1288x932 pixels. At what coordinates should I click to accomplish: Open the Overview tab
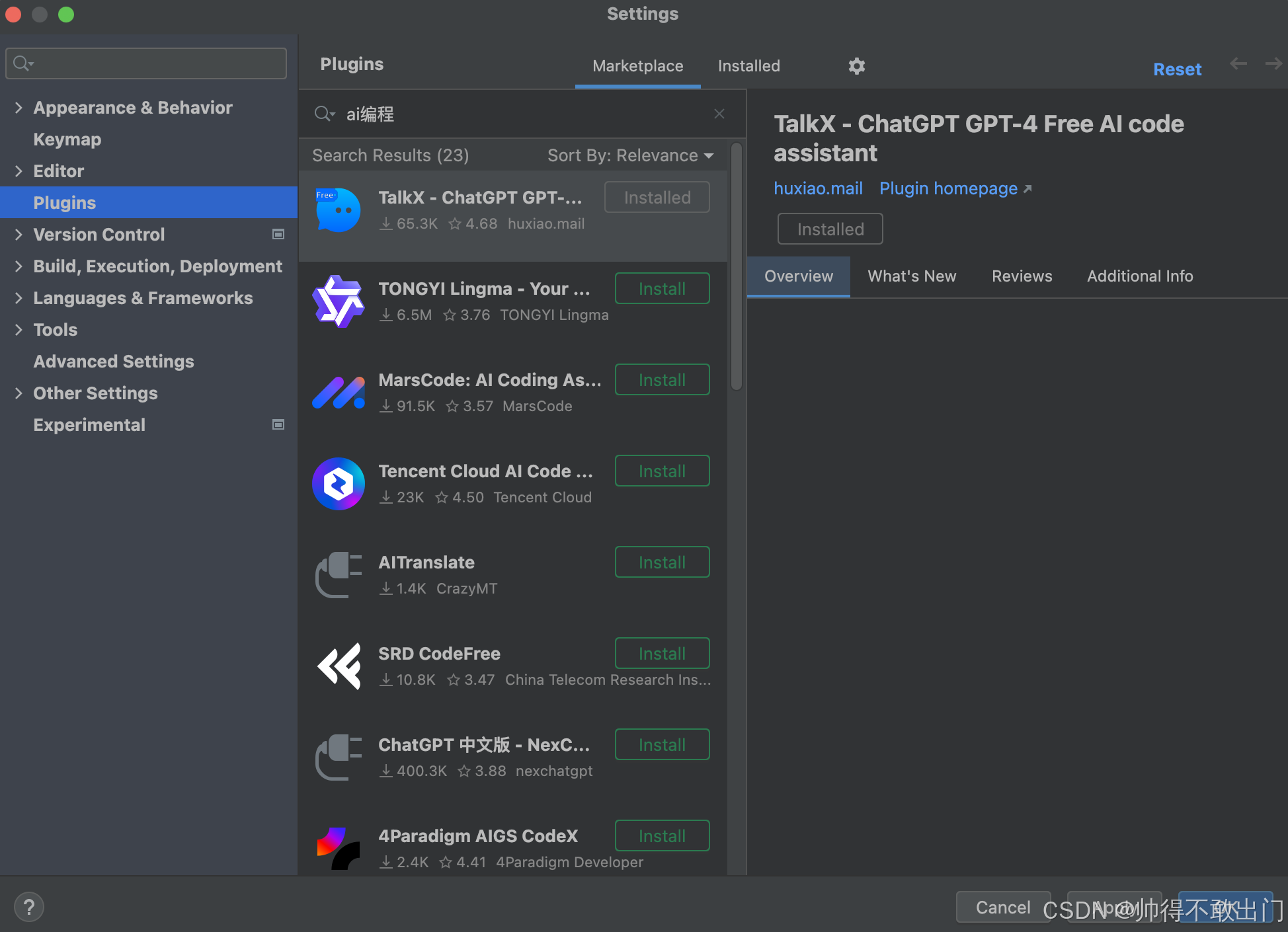(798, 276)
